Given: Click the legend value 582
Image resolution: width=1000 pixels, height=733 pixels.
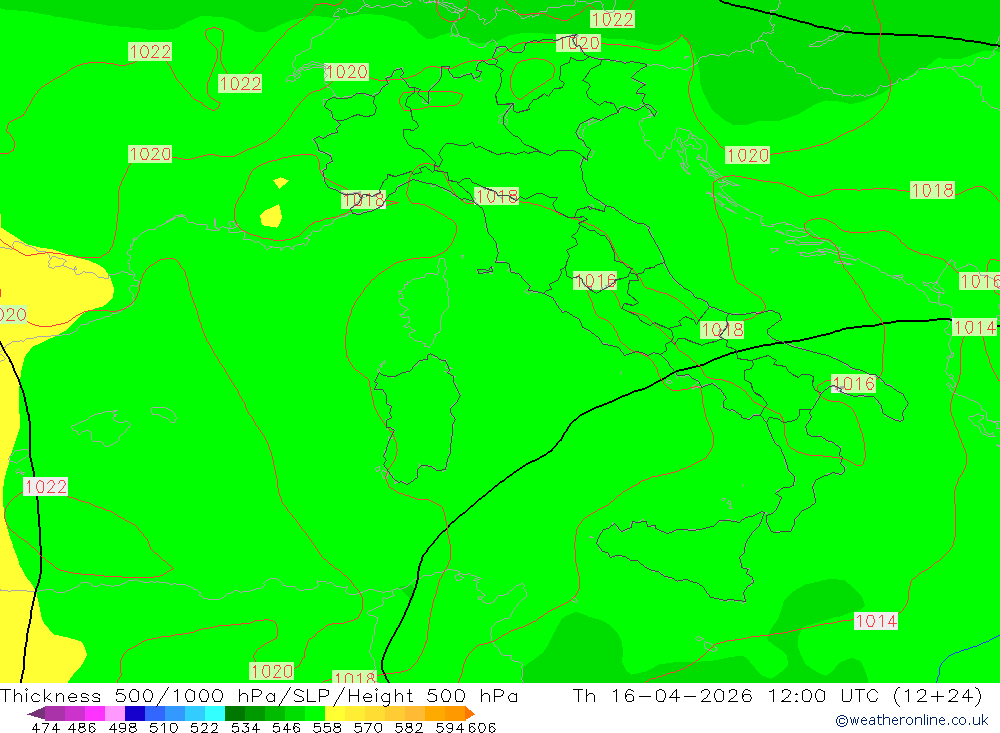Looking at the screenshot, I should click(408, 728).
